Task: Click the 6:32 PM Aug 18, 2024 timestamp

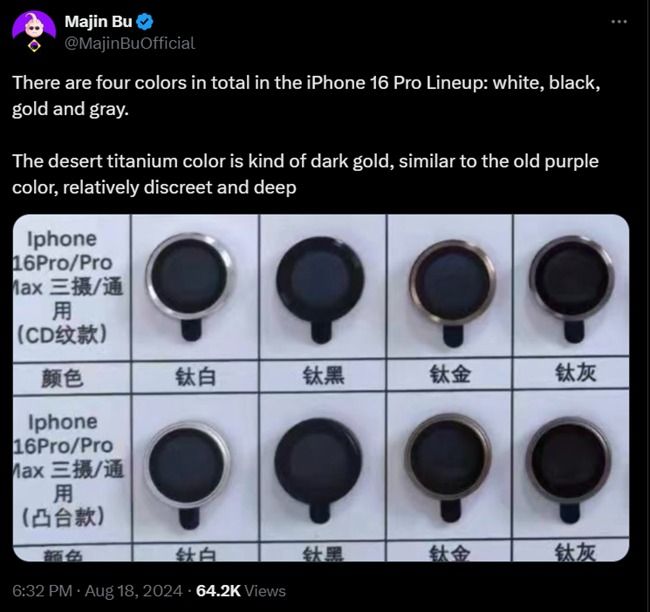Action: pyautogui.click(x=97, y=590)
